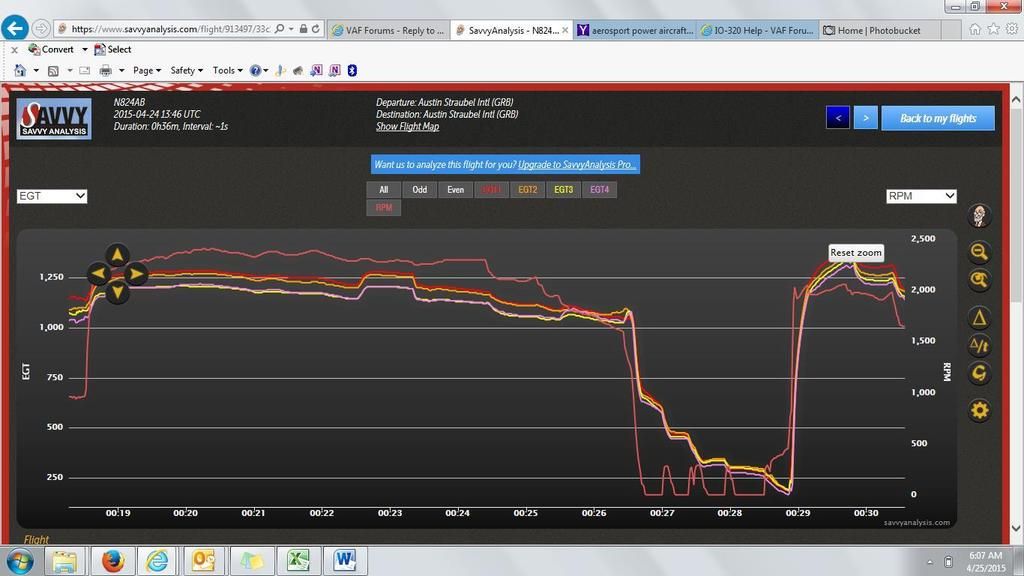Click the delta over time icon
Viewport: 1024px width, 576px height.
[x=979, y=346]
